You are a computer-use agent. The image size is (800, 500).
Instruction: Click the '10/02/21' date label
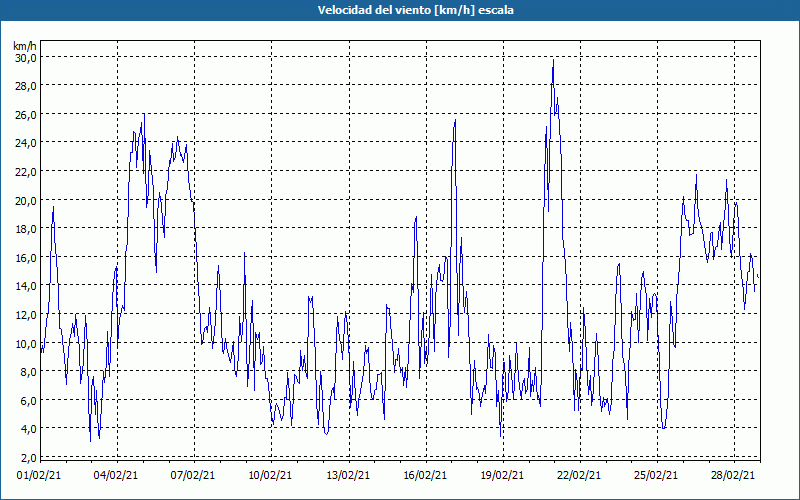coord(270,475)
